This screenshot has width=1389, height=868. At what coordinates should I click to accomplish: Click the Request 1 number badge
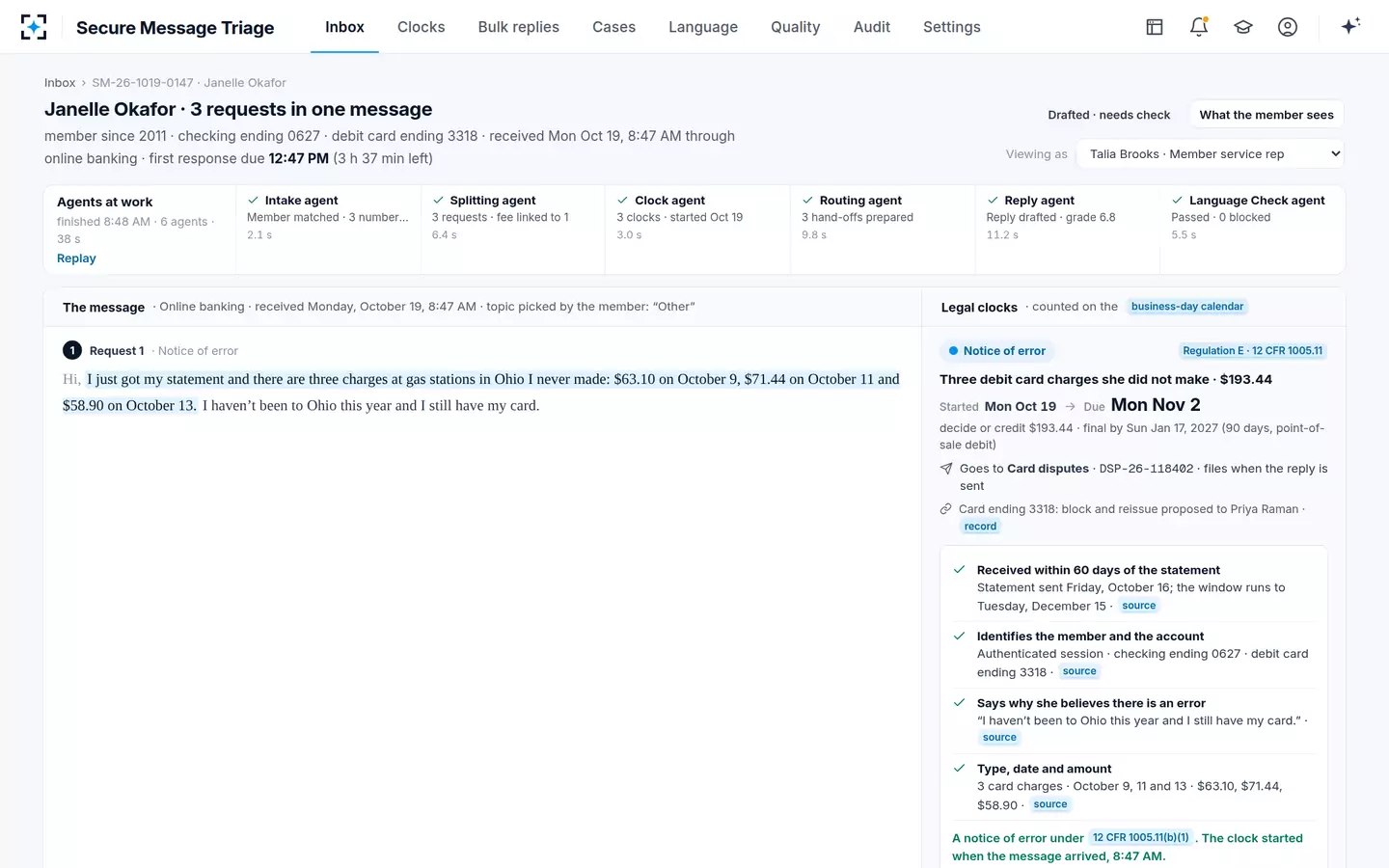(x=72, y=350)
